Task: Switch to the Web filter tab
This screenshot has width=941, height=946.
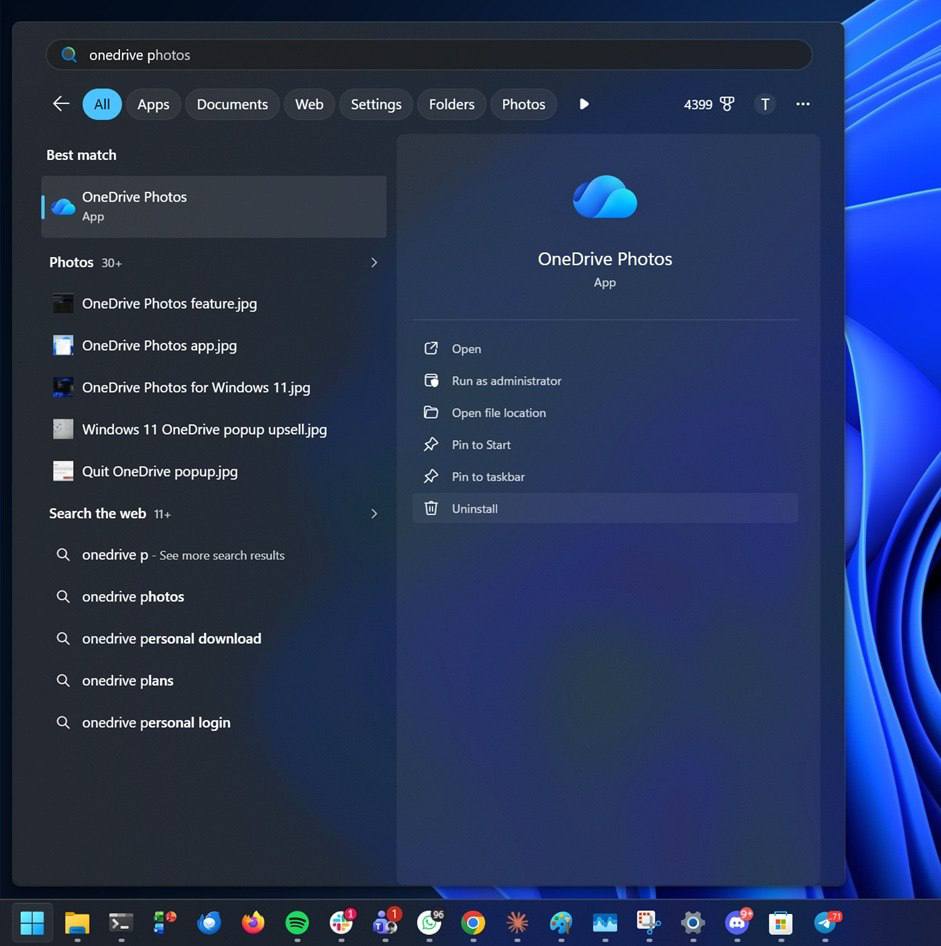Action: (x=309, y=104)
